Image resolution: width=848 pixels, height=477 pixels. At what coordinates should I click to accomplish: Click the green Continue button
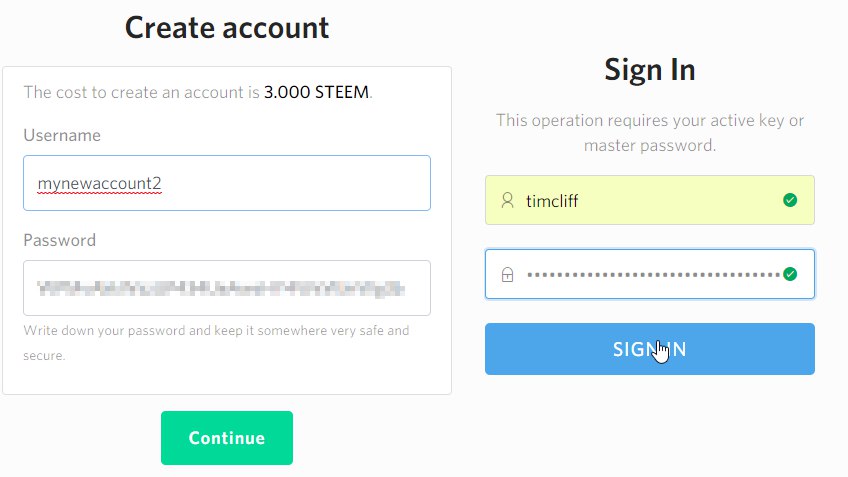pos(227,438)
